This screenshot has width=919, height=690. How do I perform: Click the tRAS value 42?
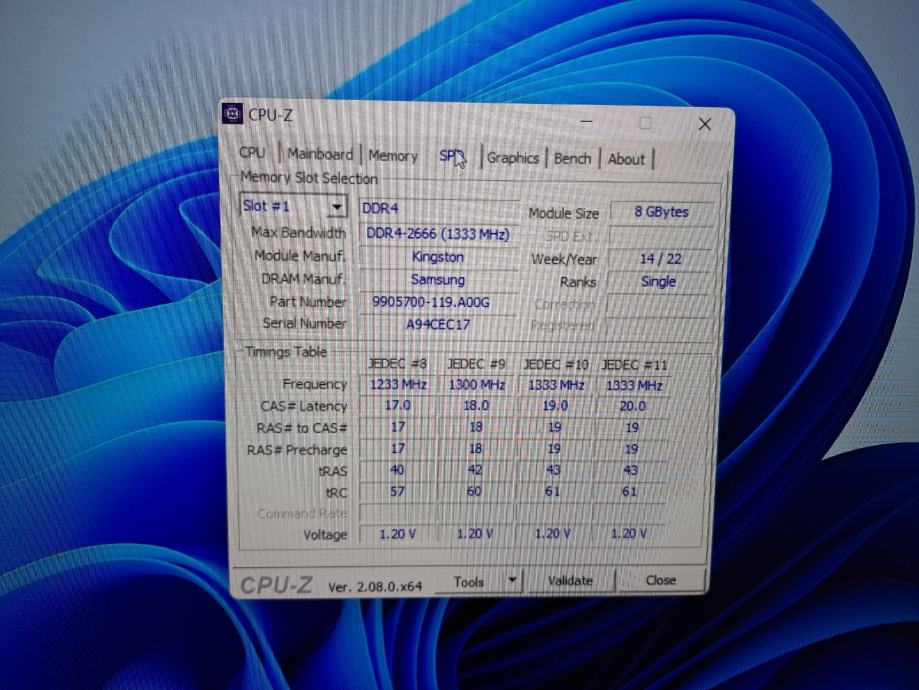pyautogui.click(x=475, y=470)
